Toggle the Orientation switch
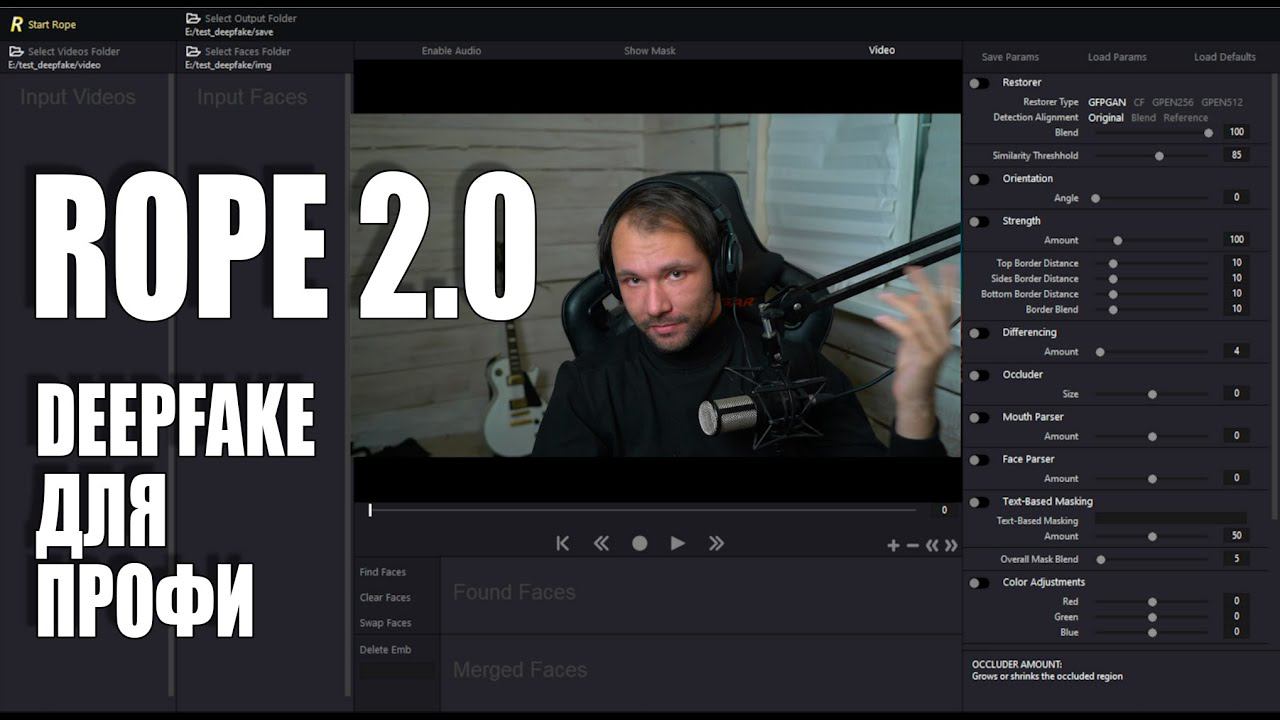The image size is (1280, 720). click(979, 179)
